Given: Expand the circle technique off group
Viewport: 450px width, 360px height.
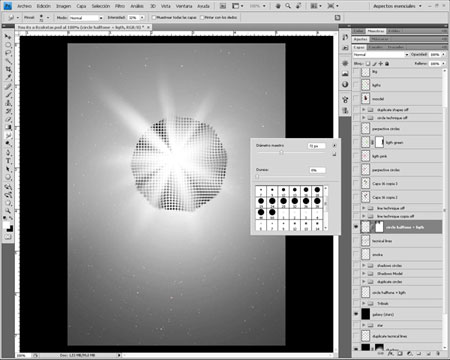Looking at the screenshot, I should 364,118.
